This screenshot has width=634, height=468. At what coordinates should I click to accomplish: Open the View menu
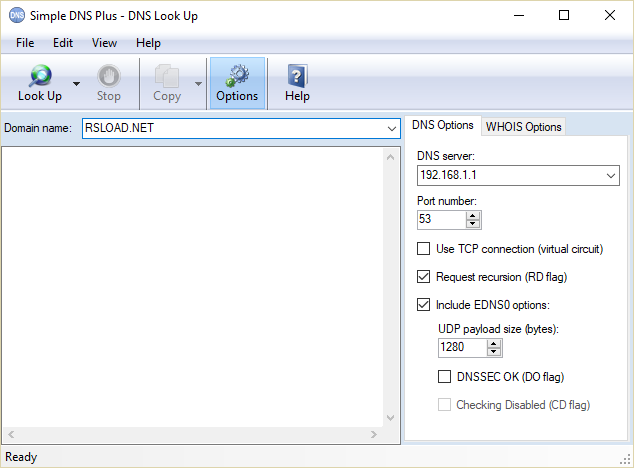pyautogui.click(x=104, y=43)
